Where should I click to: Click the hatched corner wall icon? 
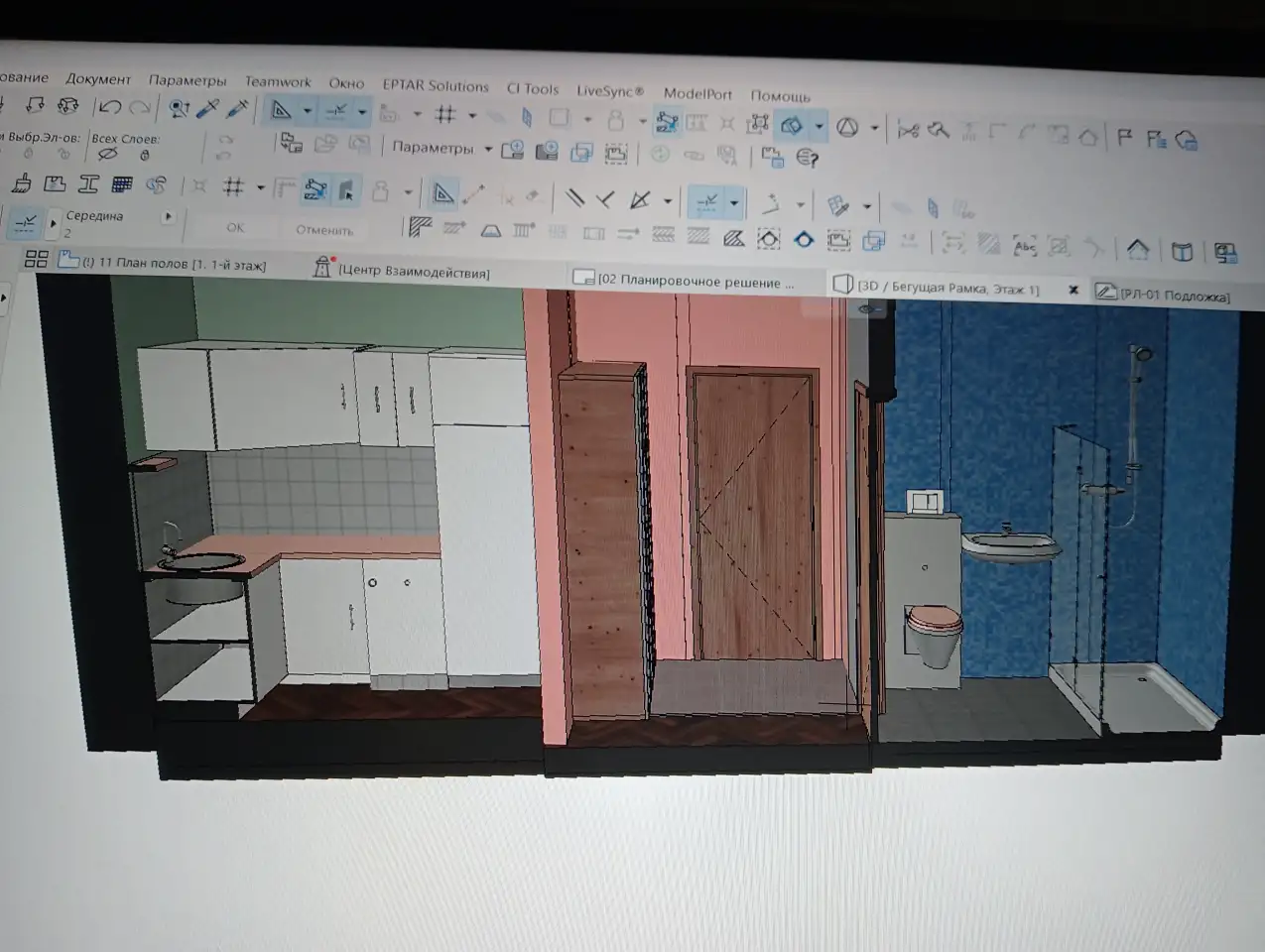pos(420,228)
